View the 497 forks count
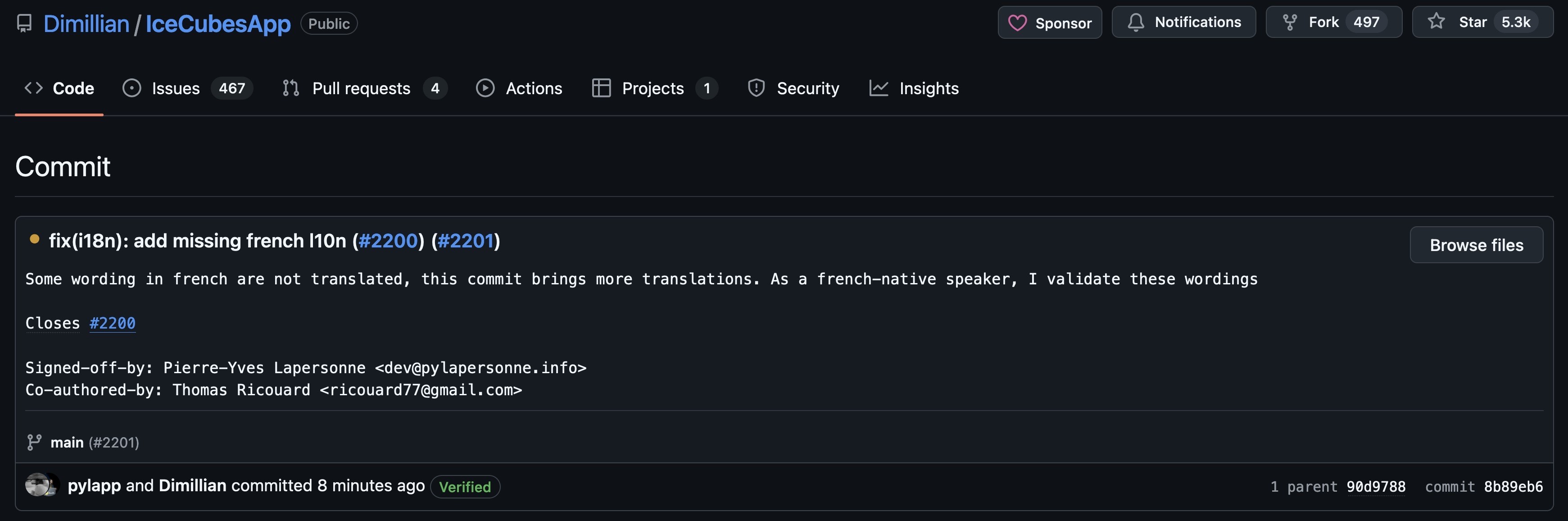The height and width of the screenshot is (521, 1568). tap(1367, 23)
